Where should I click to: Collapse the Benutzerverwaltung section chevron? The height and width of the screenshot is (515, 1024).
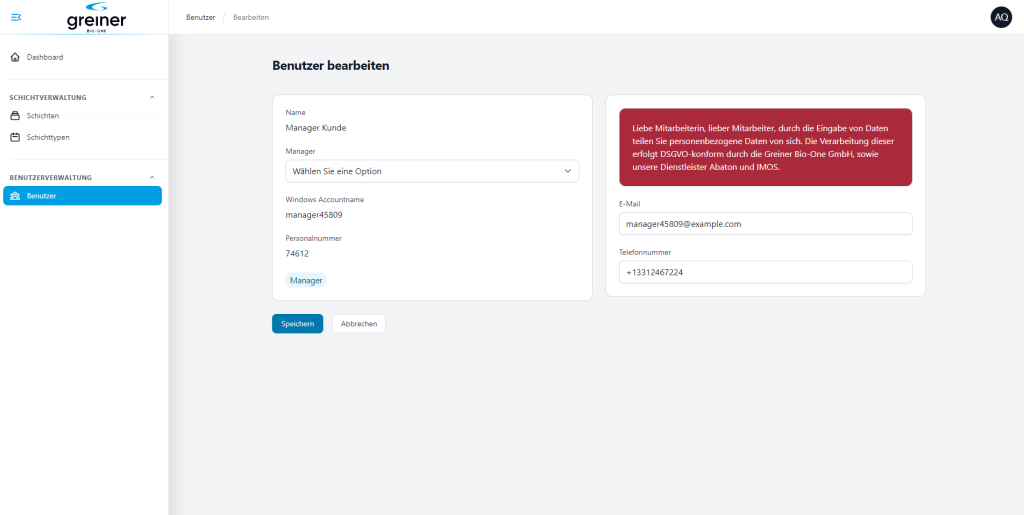(152, 177)
